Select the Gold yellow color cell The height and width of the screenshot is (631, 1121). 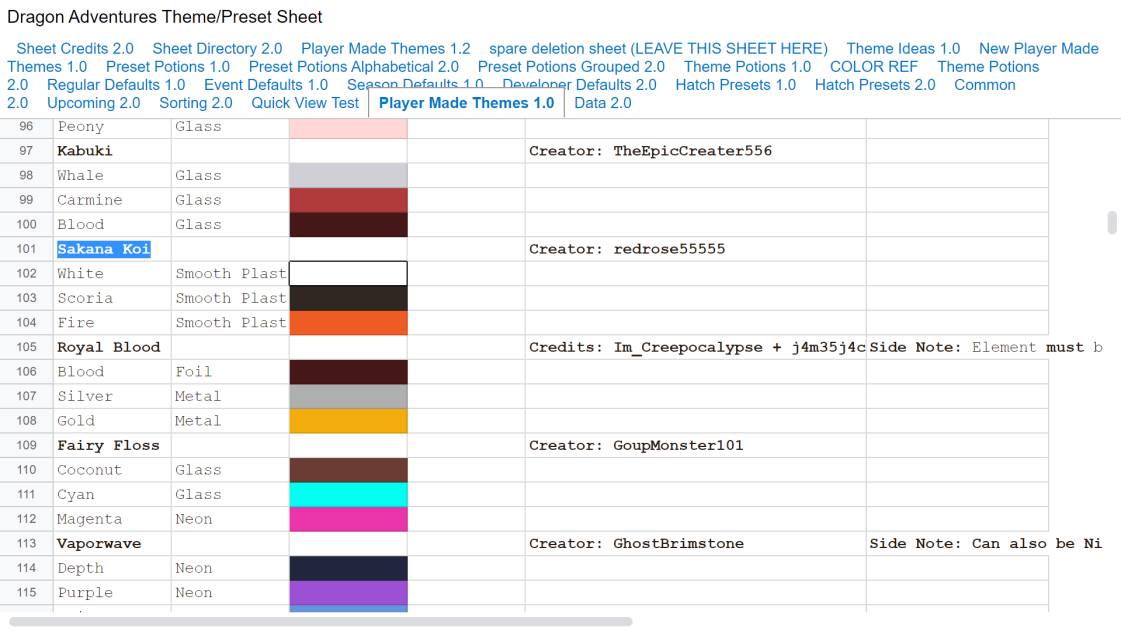tap(348, 421)
